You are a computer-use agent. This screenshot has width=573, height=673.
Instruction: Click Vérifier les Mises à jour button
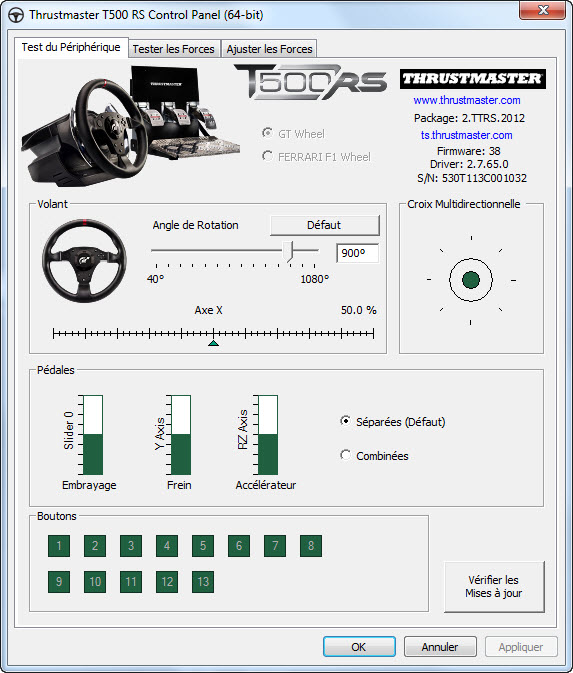494,587
